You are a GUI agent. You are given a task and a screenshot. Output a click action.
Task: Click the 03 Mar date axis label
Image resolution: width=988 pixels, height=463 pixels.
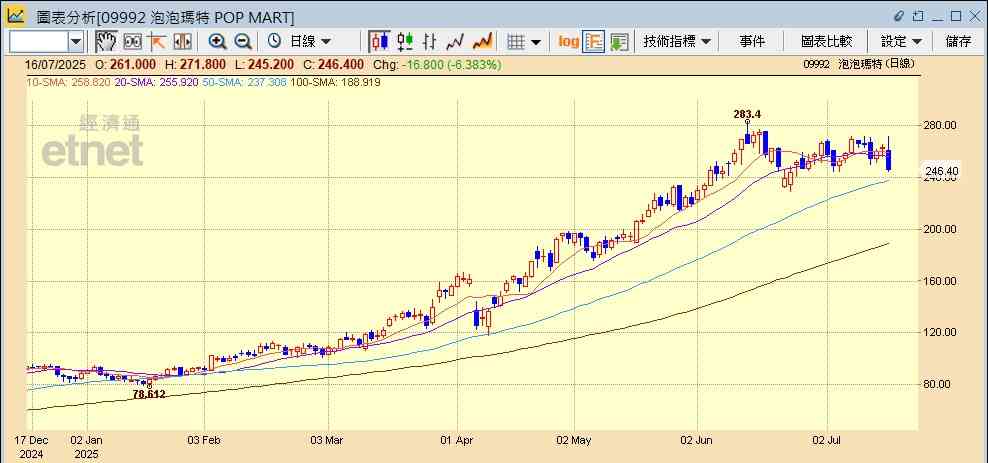[328, 440]
